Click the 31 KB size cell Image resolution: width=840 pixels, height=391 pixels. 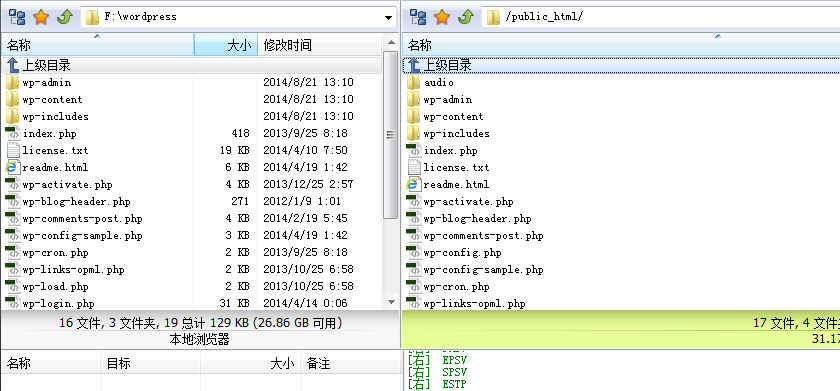click(235, 304)
